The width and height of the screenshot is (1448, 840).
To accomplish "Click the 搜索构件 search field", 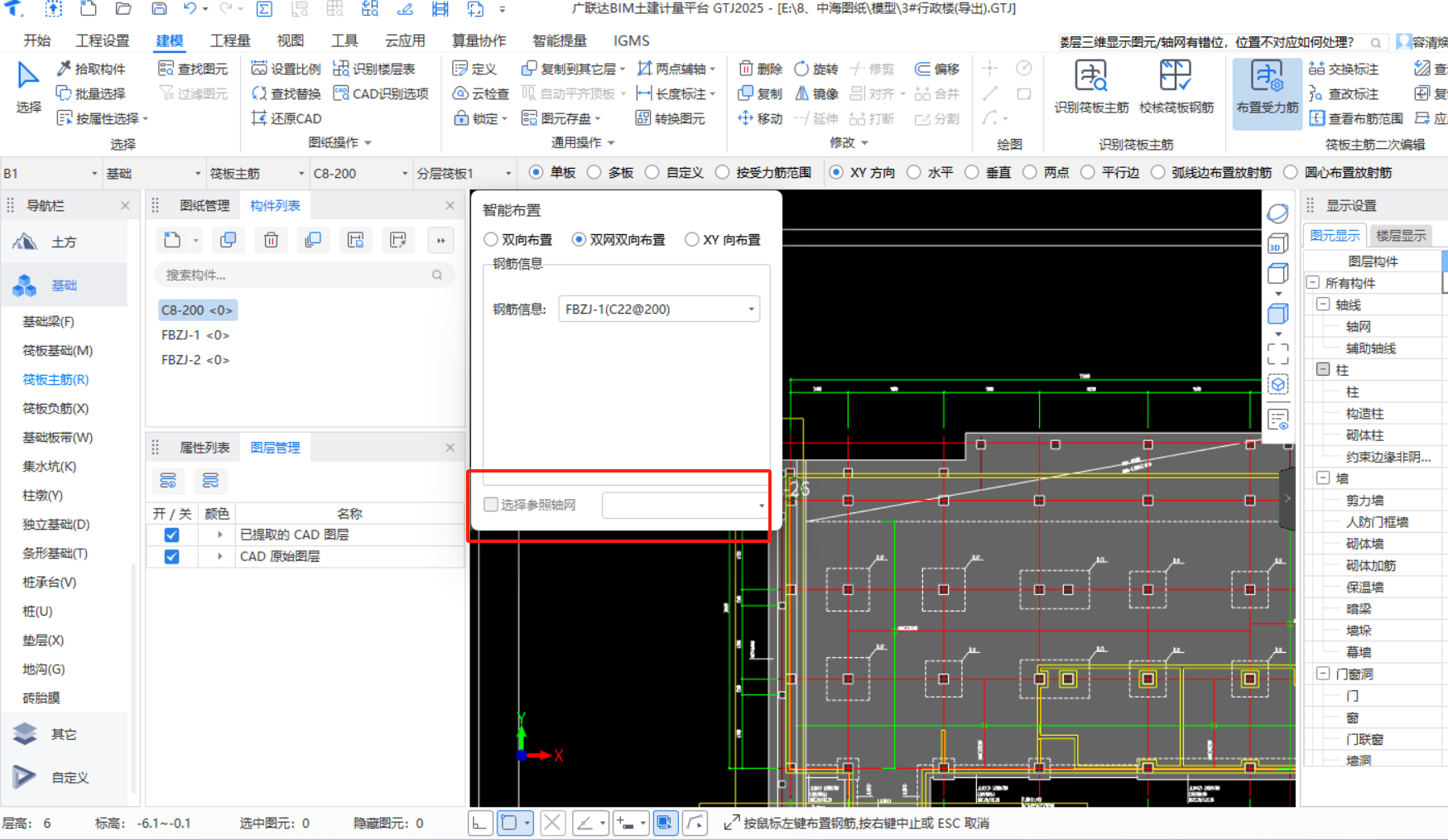I will (304, 275).
